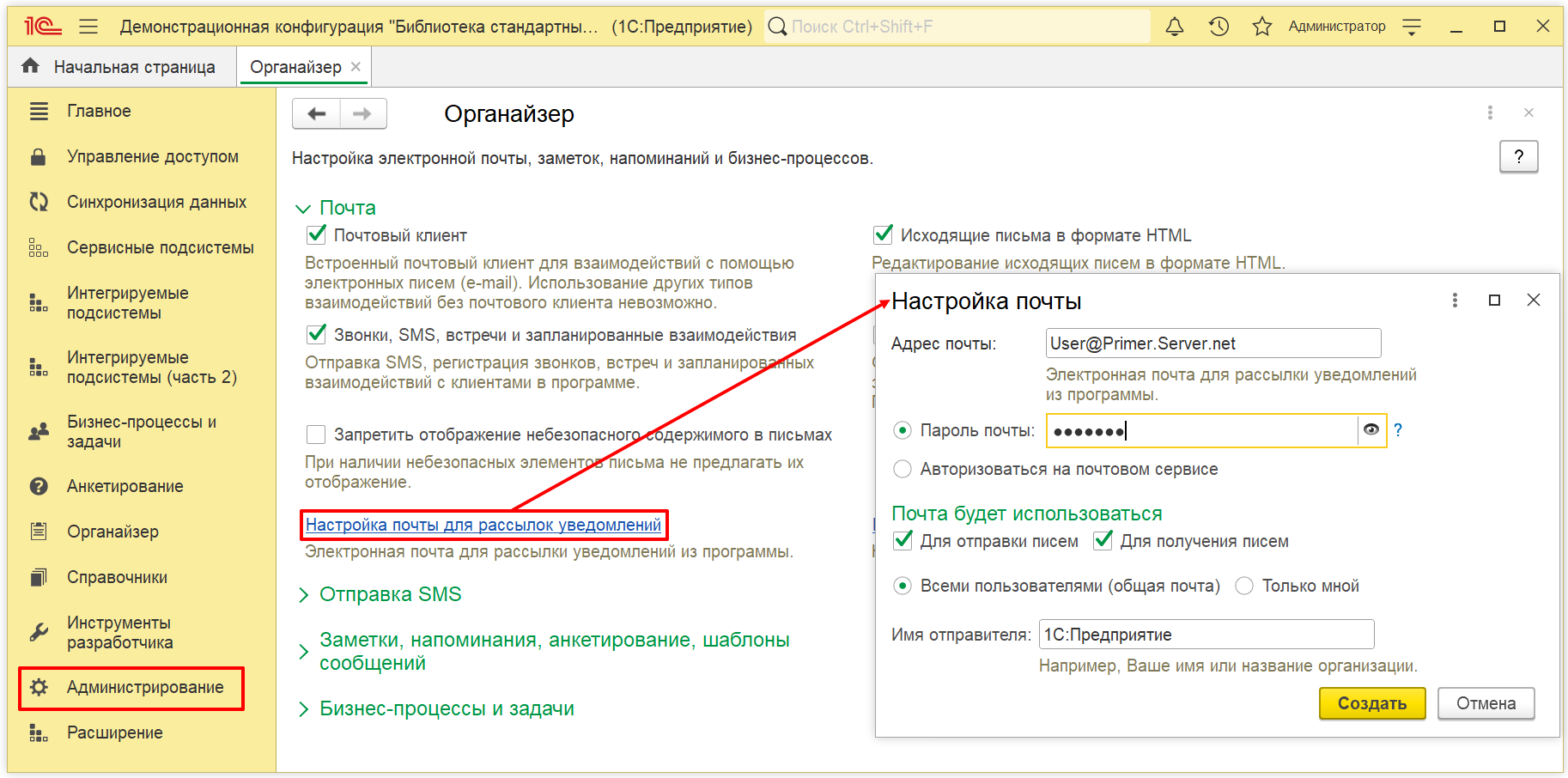Open the Расширение sidebar section
Viewport: 1568px width, 778px height.
[x=142, y=732]
